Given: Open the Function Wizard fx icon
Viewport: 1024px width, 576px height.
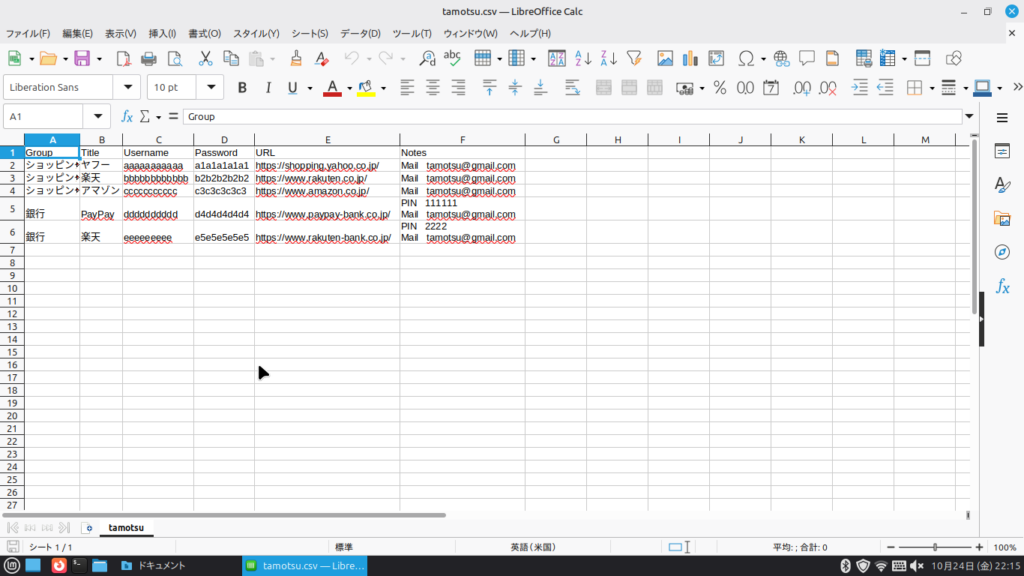Looking at the screenshot, I should coord(127,116).
